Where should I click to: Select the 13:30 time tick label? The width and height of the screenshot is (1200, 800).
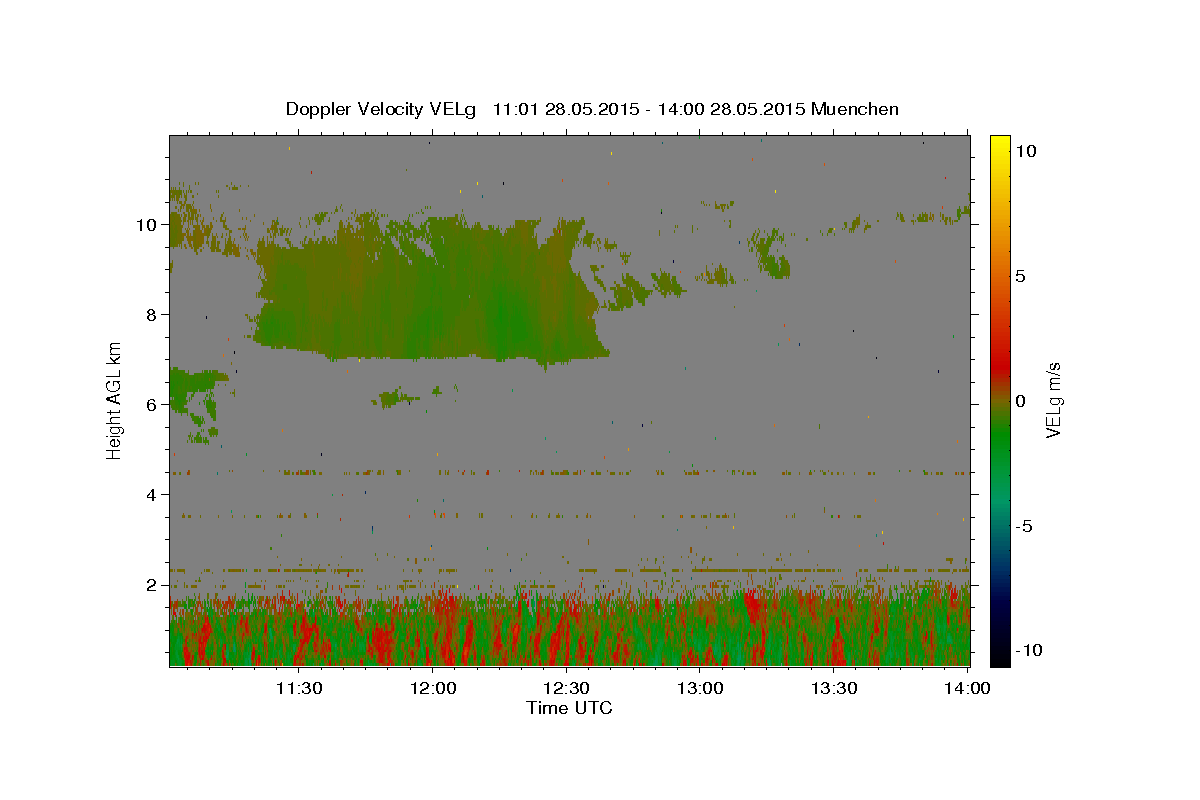pos(833,688)
